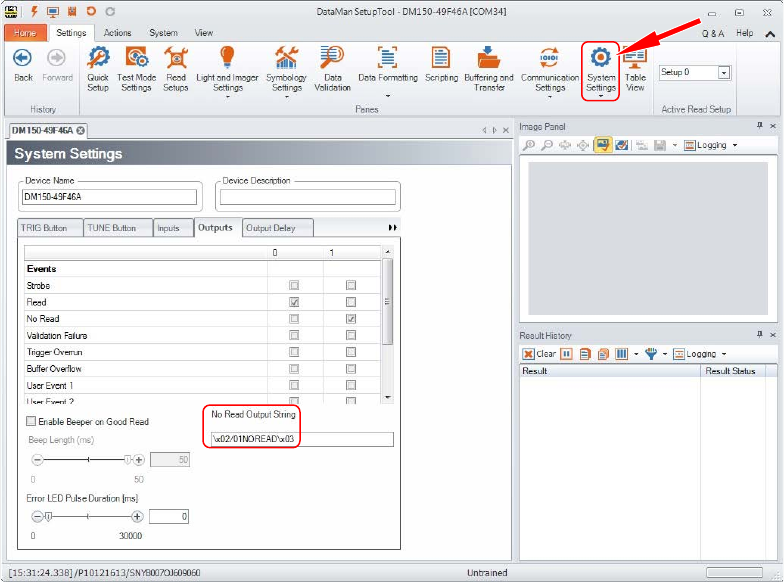Click the Error LED Pulse Duration slider

tap(88, 517)
